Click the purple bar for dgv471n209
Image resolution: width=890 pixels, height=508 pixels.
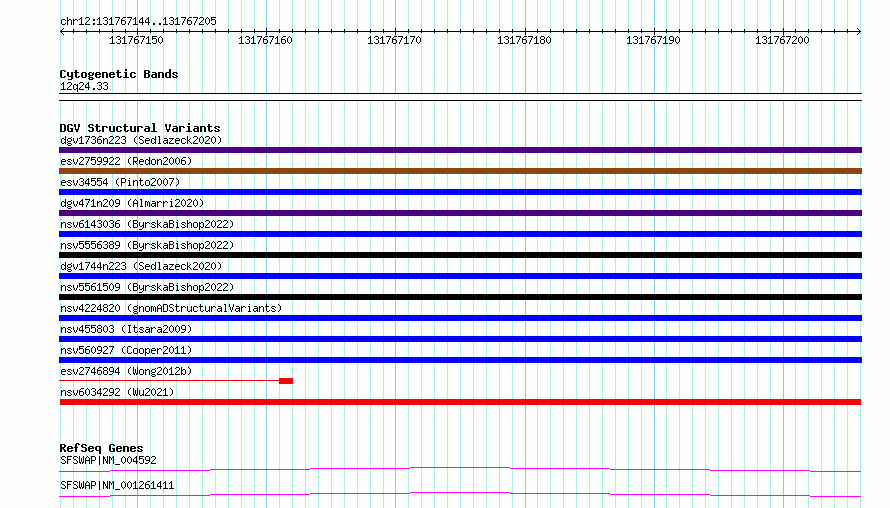460,213
